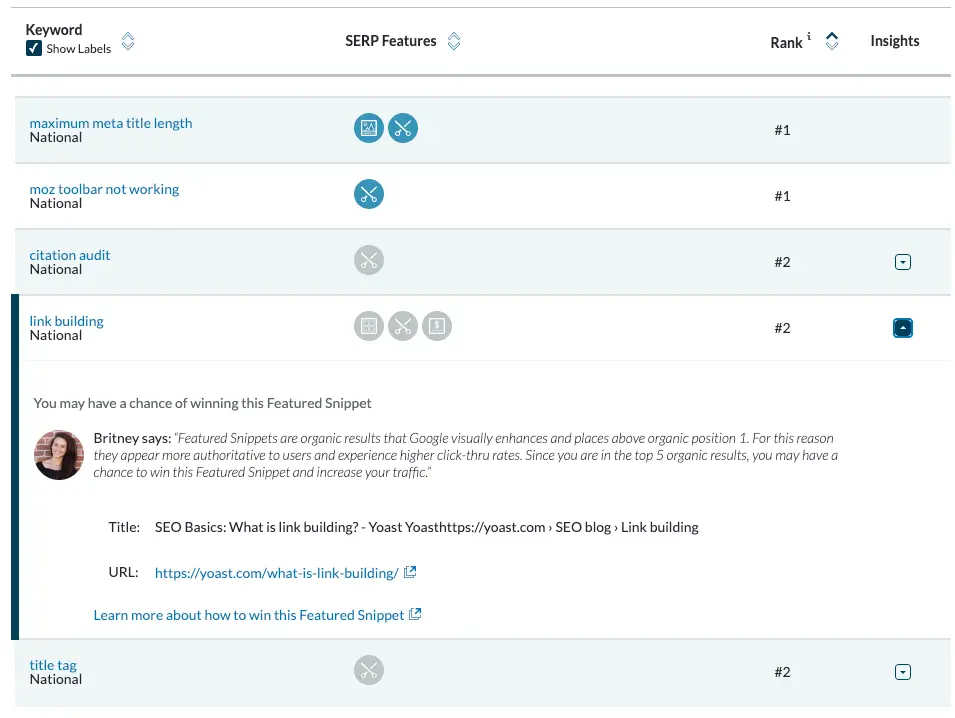Click gray scissors icon in title tag row
The height and width of the screenshot is (718, 955).
point(369,671)
